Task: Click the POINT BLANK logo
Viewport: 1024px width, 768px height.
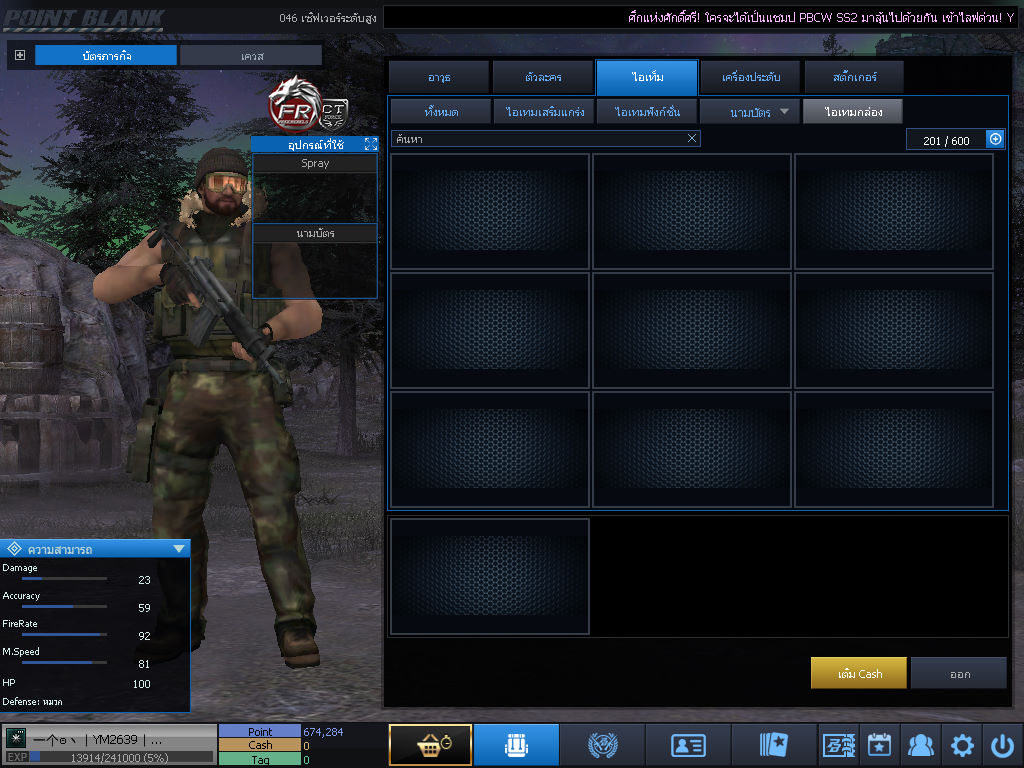Action: click(x=83, y=20)
